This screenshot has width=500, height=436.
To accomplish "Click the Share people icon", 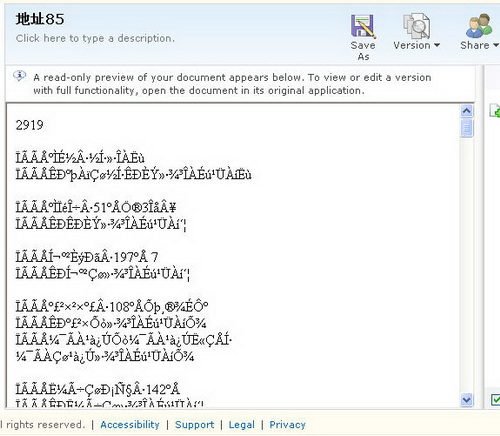I will coord(479,26).
